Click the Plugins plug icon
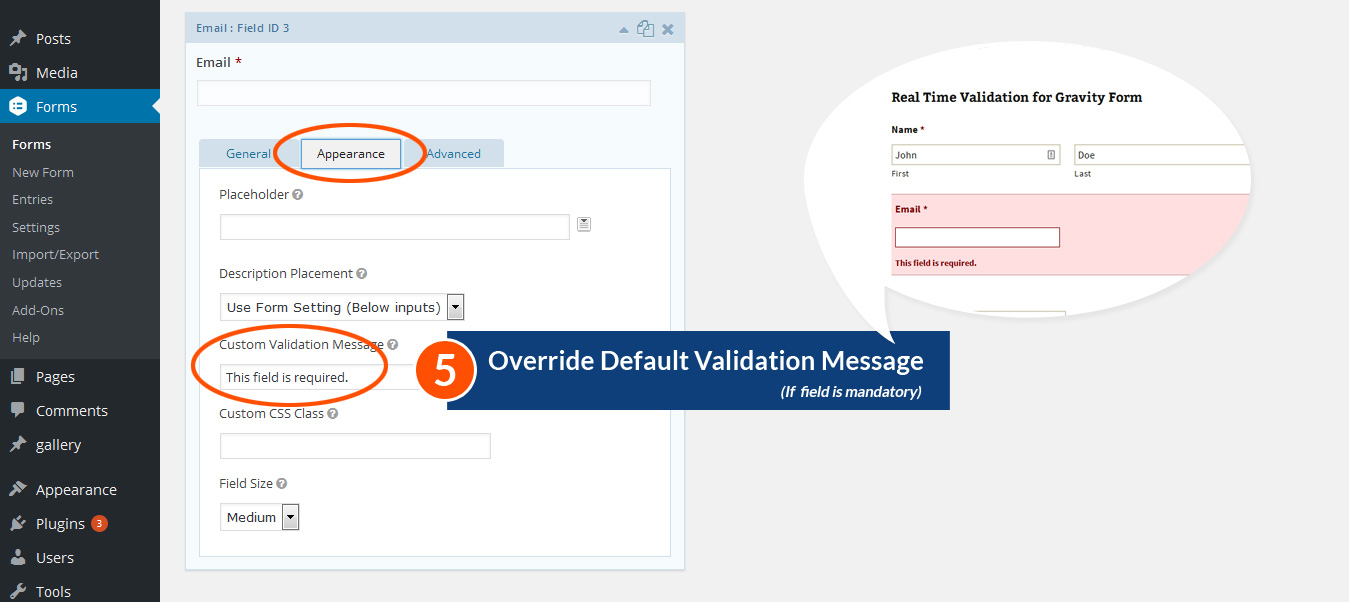Viewport: 1349px width, 602px height. [18, 524]
